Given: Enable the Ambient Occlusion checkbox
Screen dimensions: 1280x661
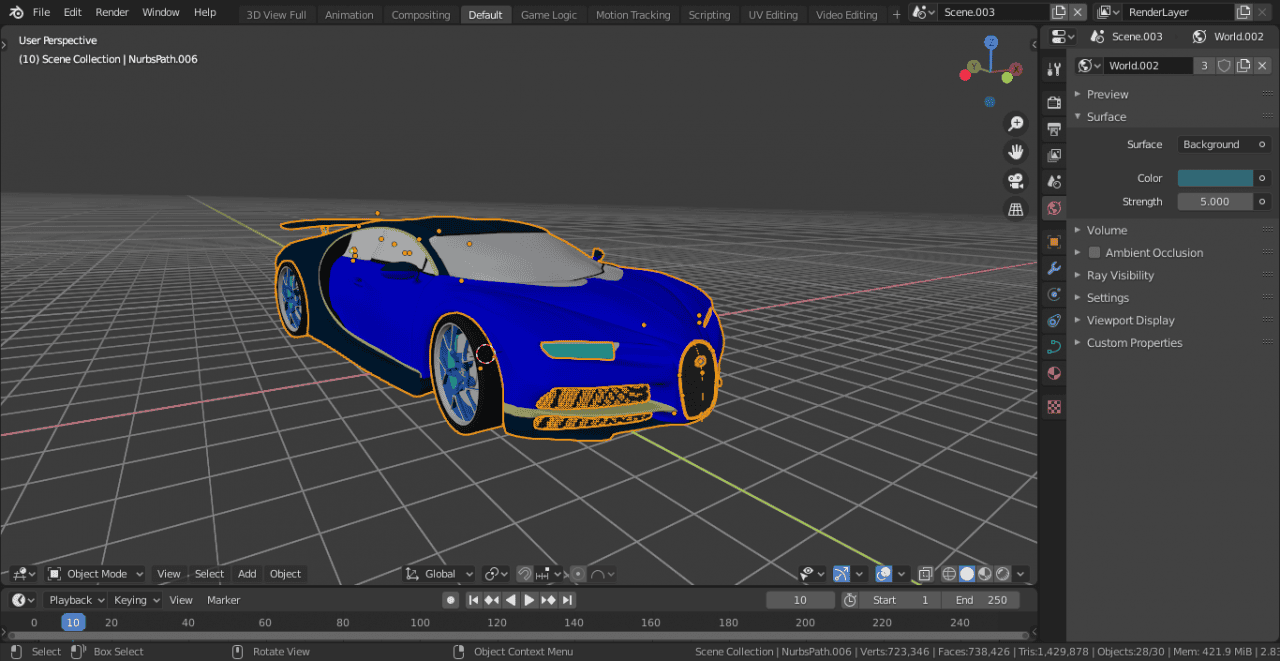Looking at the screenshot, I should [1094, 252].
